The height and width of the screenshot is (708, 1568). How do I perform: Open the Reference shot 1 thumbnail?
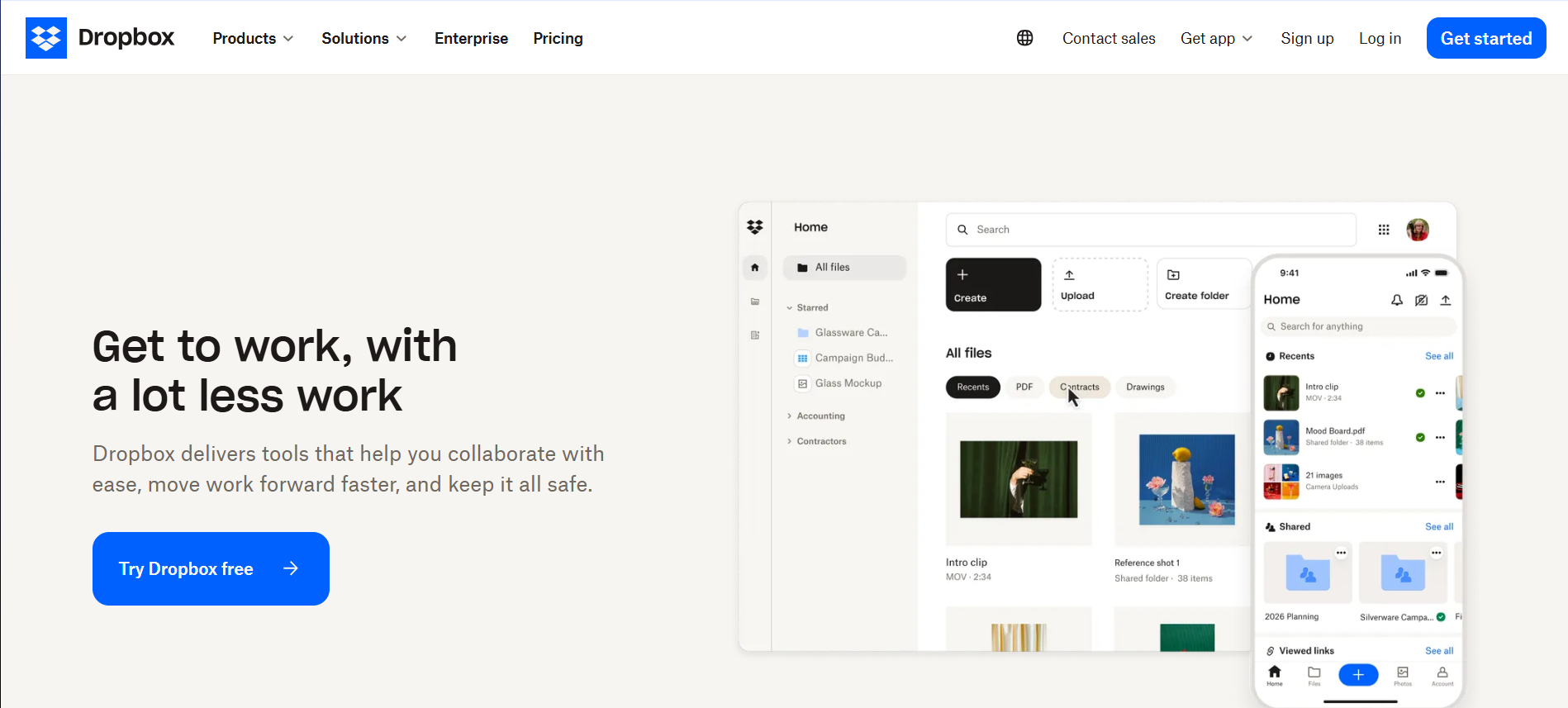pos(1185,479)
